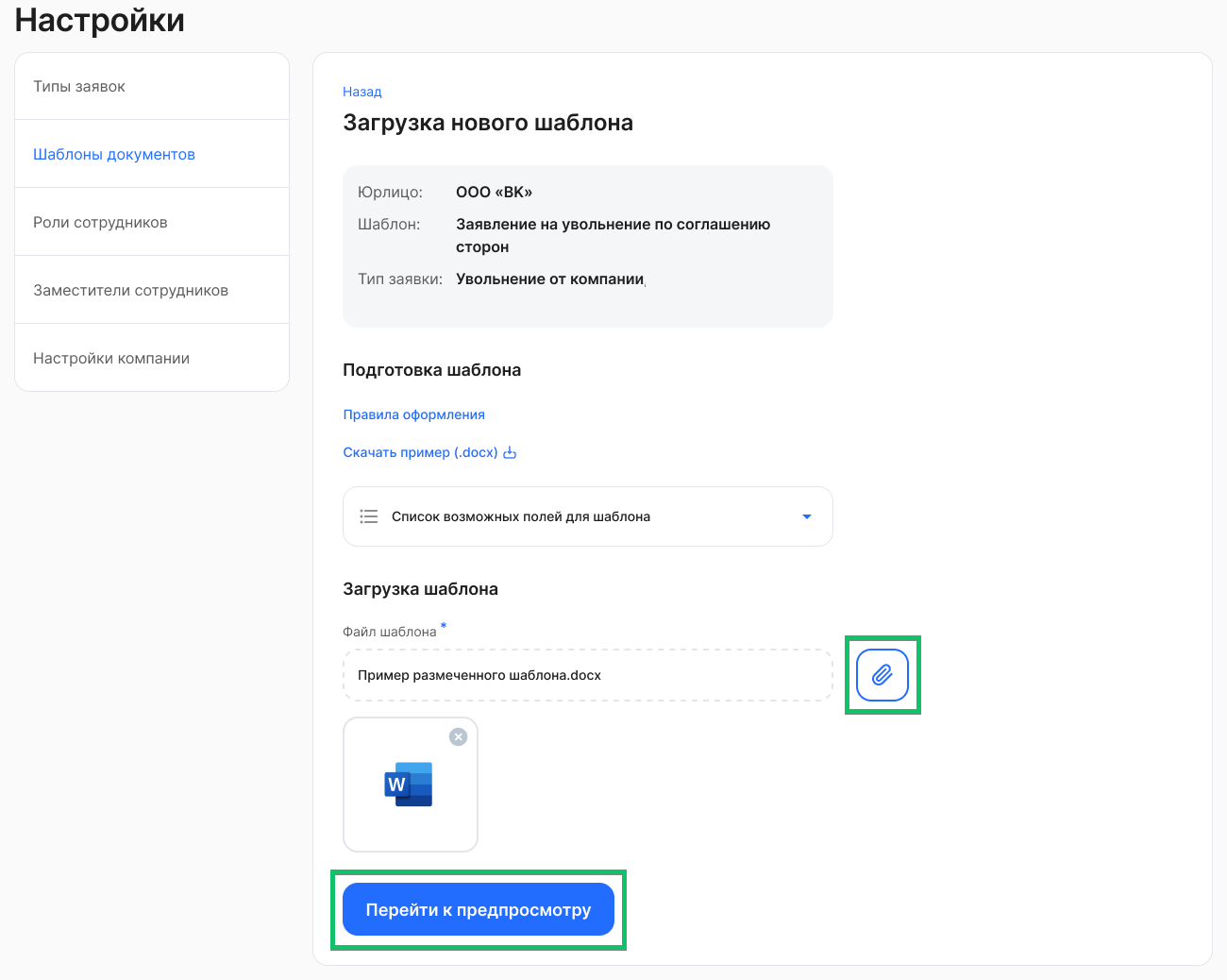Screen dimensions: 1227x980
Task: Expand the Список возможных полей dropdown arrow
Action: point(807,516)
